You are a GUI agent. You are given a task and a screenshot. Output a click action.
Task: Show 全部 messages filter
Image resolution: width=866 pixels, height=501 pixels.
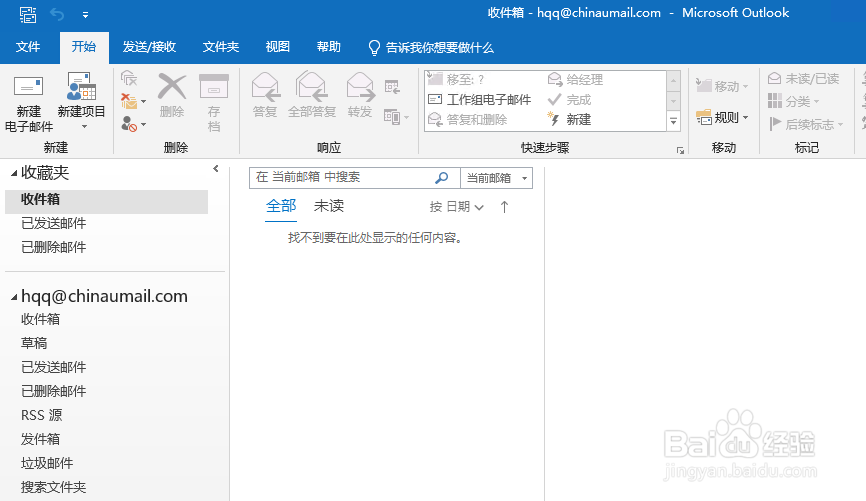pos(281,206)
